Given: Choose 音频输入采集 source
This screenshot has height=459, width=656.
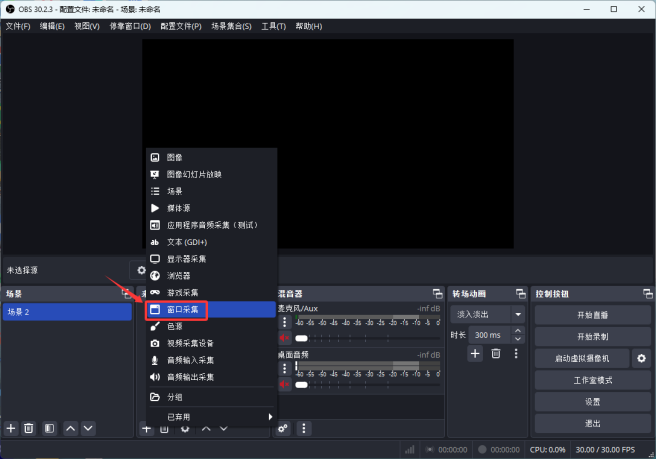Looking at the screenshot, I should point(211,360).
